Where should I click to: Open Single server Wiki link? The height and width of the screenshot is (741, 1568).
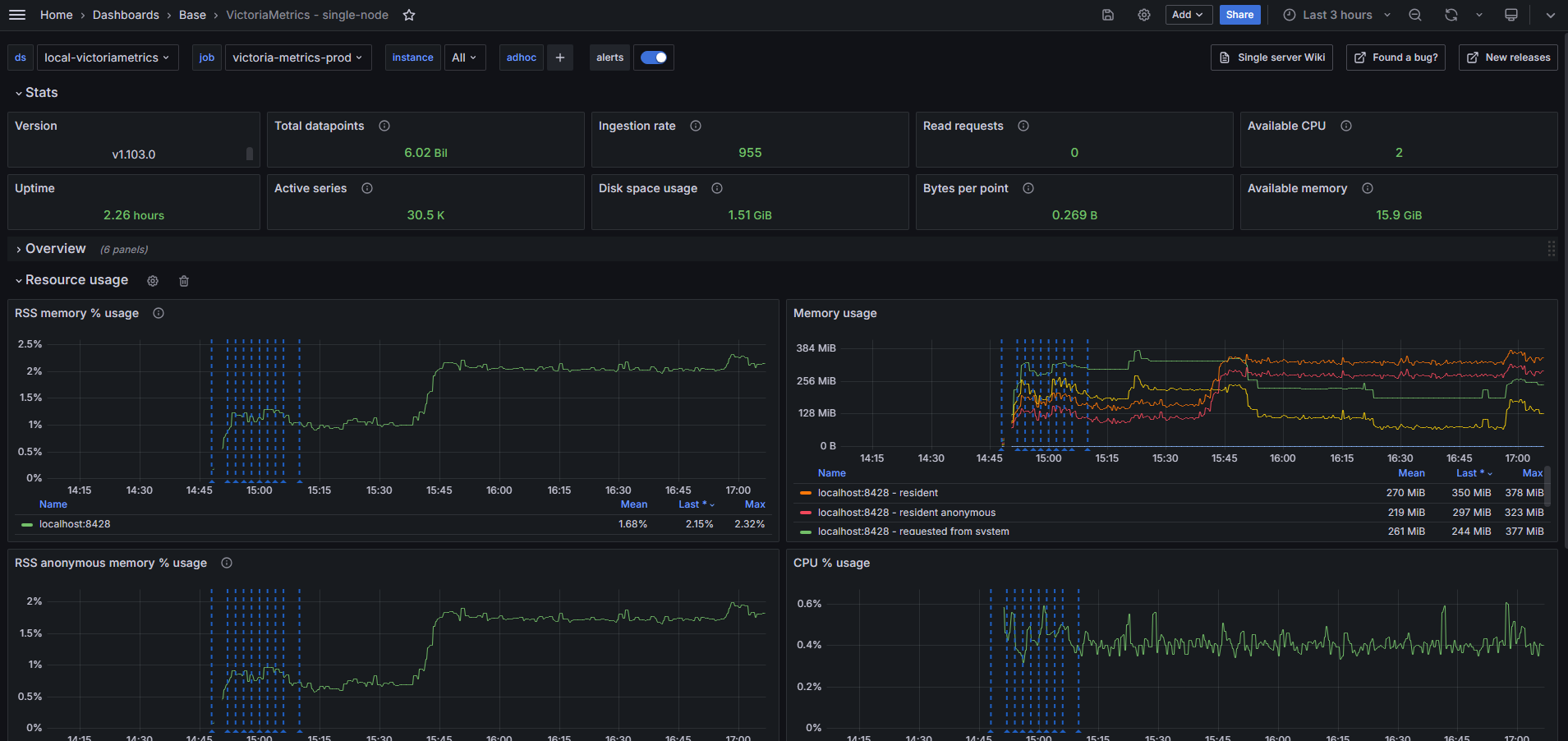coord(1271,58)
